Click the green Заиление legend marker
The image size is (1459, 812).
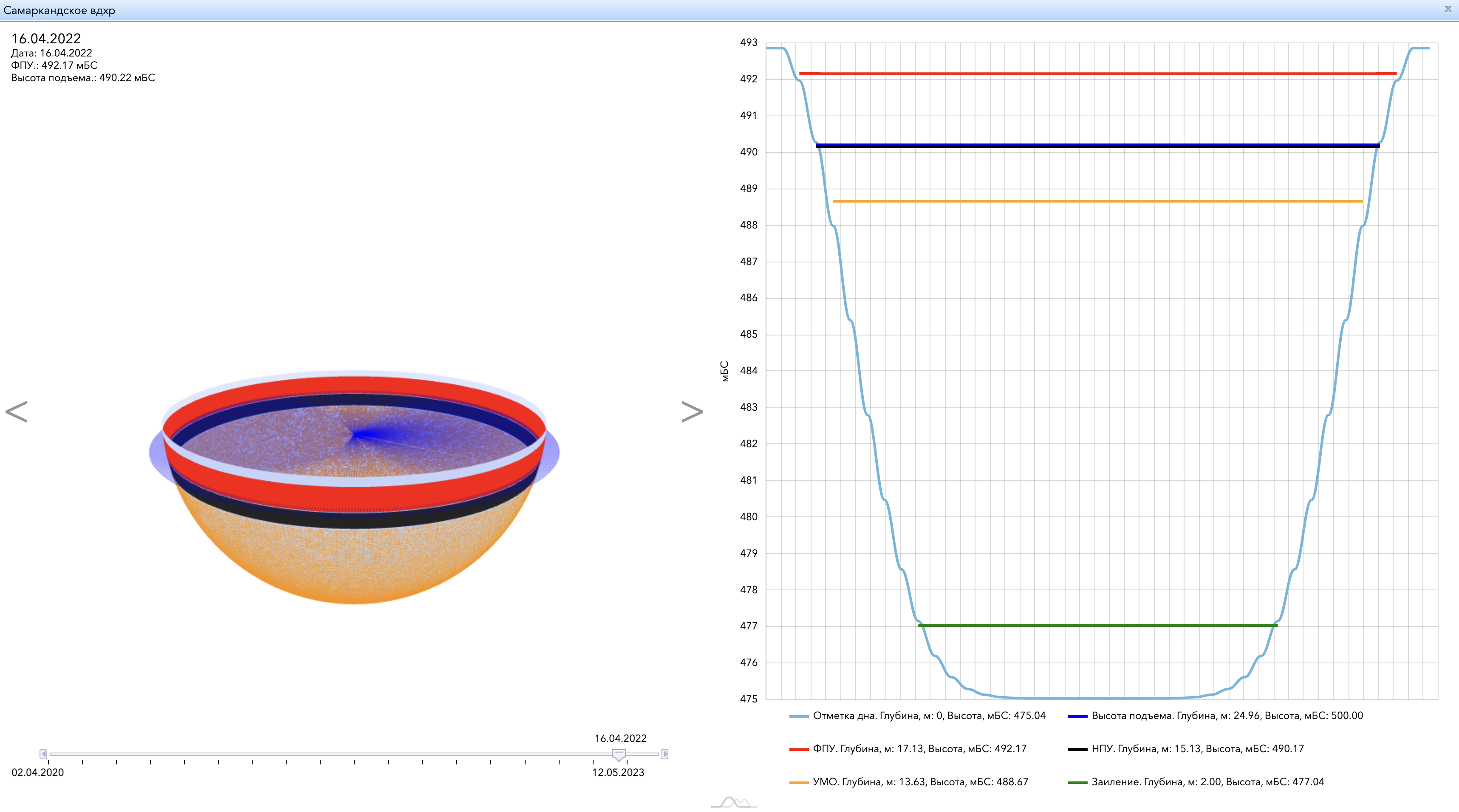point(1077,783)
